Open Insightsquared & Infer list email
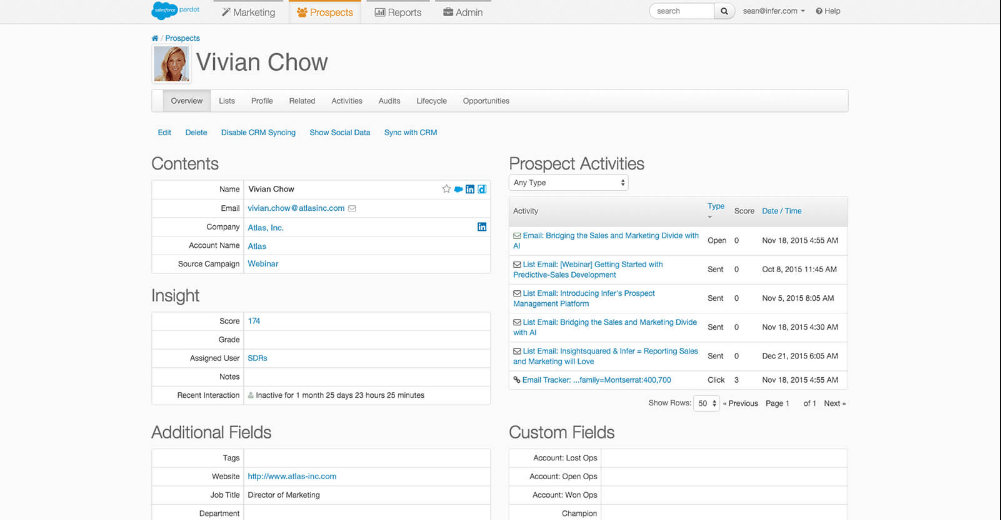The image size is (1001, 520). pyautogui.click(x=606, y=356)
